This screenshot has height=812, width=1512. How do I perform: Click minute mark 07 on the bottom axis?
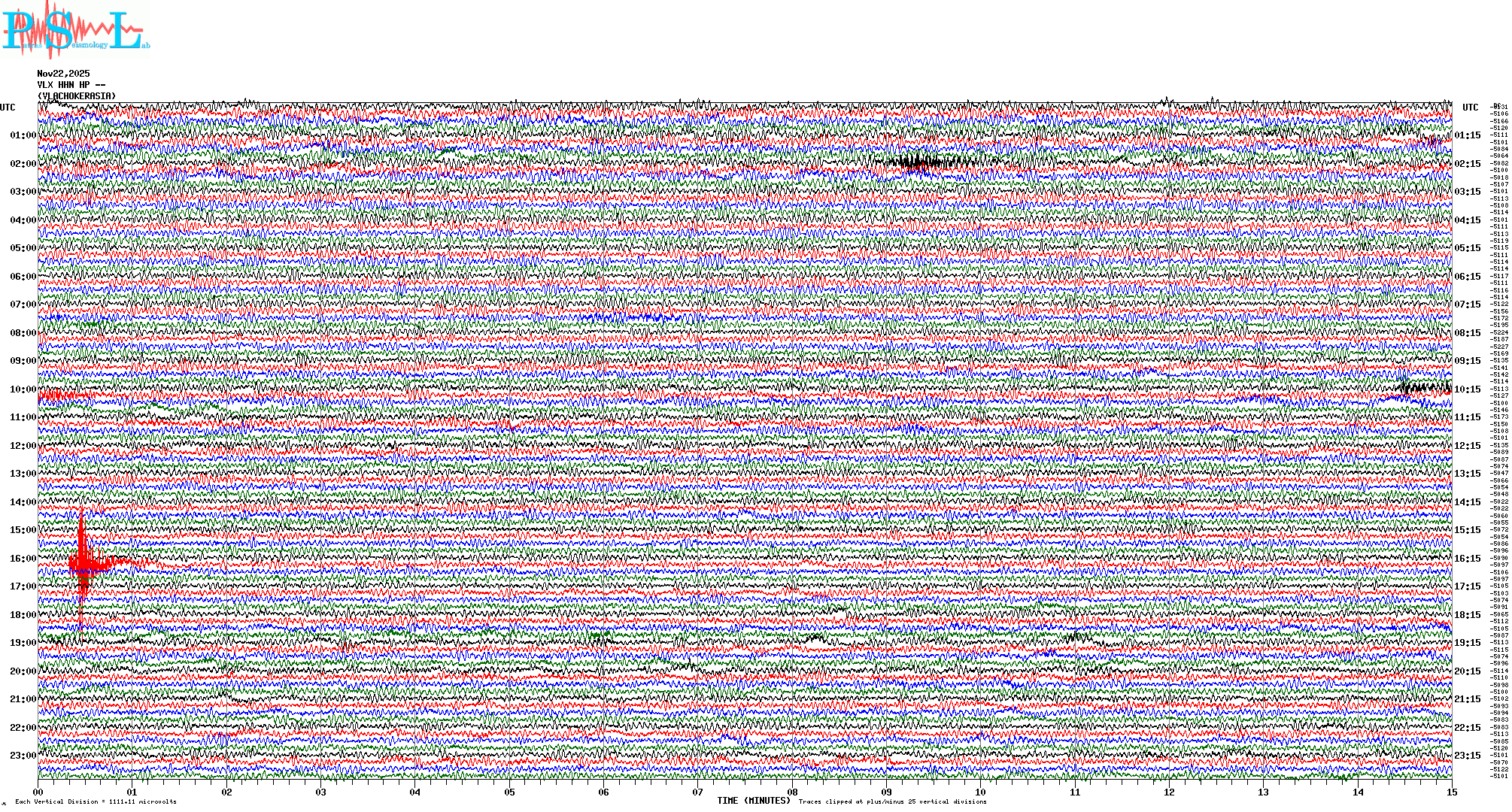[698, 792]
